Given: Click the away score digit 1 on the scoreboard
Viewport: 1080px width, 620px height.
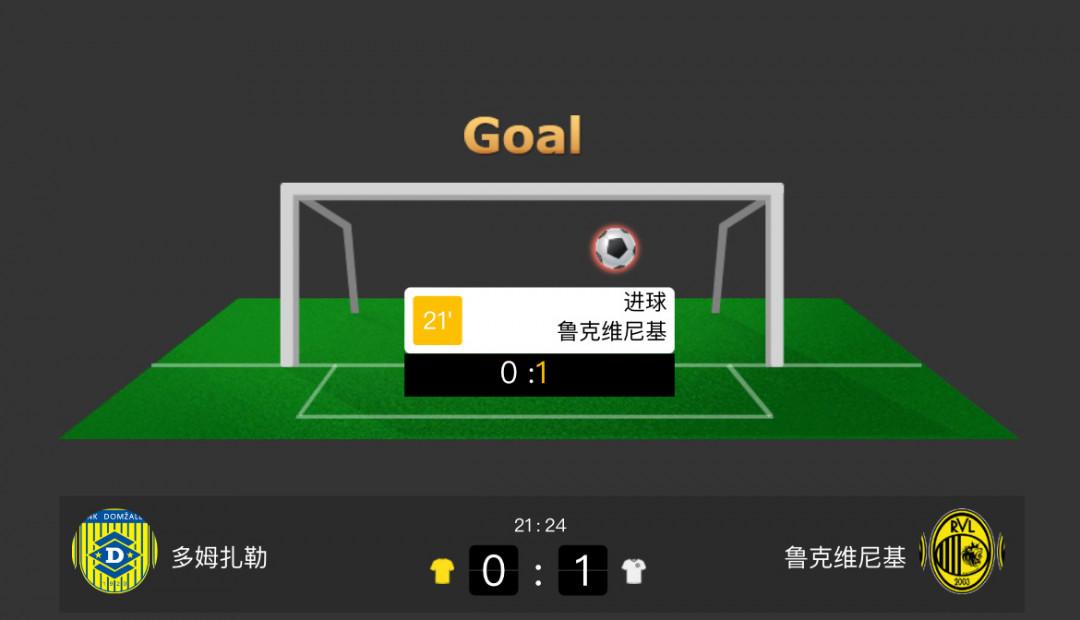Looking at the screenshot, I should 583,570.
